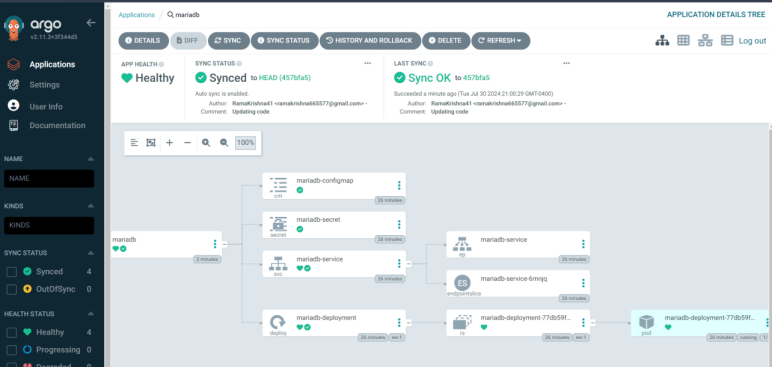Click the fit-to-screen graph icon
The image size is (772, 367).
click(x=151, y=143)
